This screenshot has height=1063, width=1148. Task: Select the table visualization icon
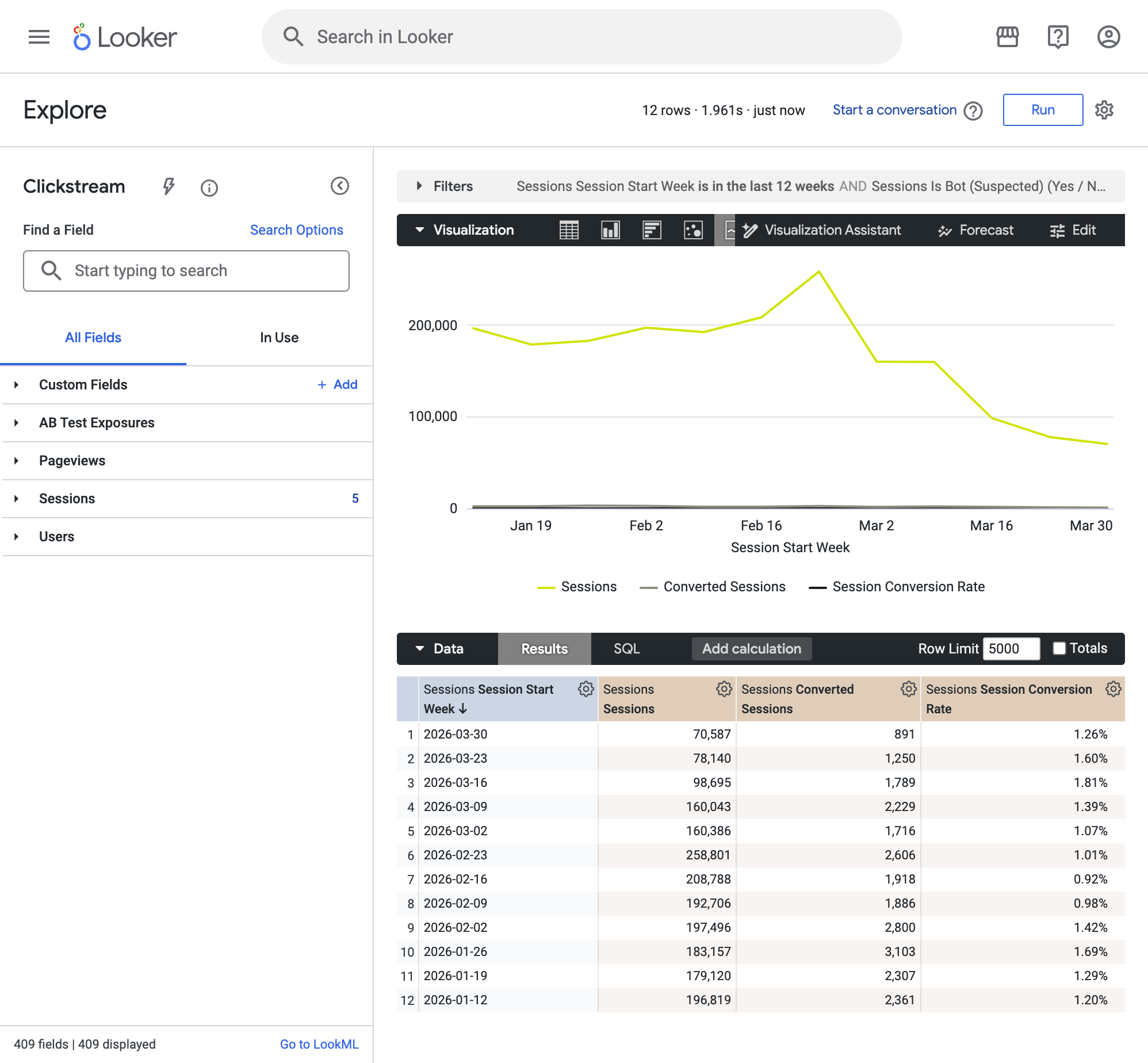coord(569,230)
